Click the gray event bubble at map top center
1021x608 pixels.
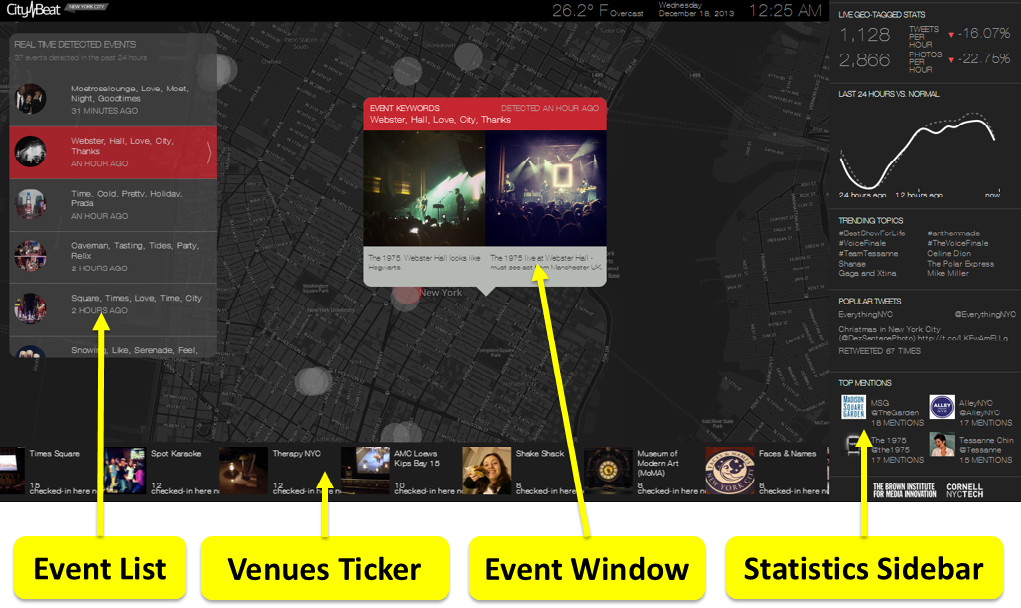click(468, 57)
